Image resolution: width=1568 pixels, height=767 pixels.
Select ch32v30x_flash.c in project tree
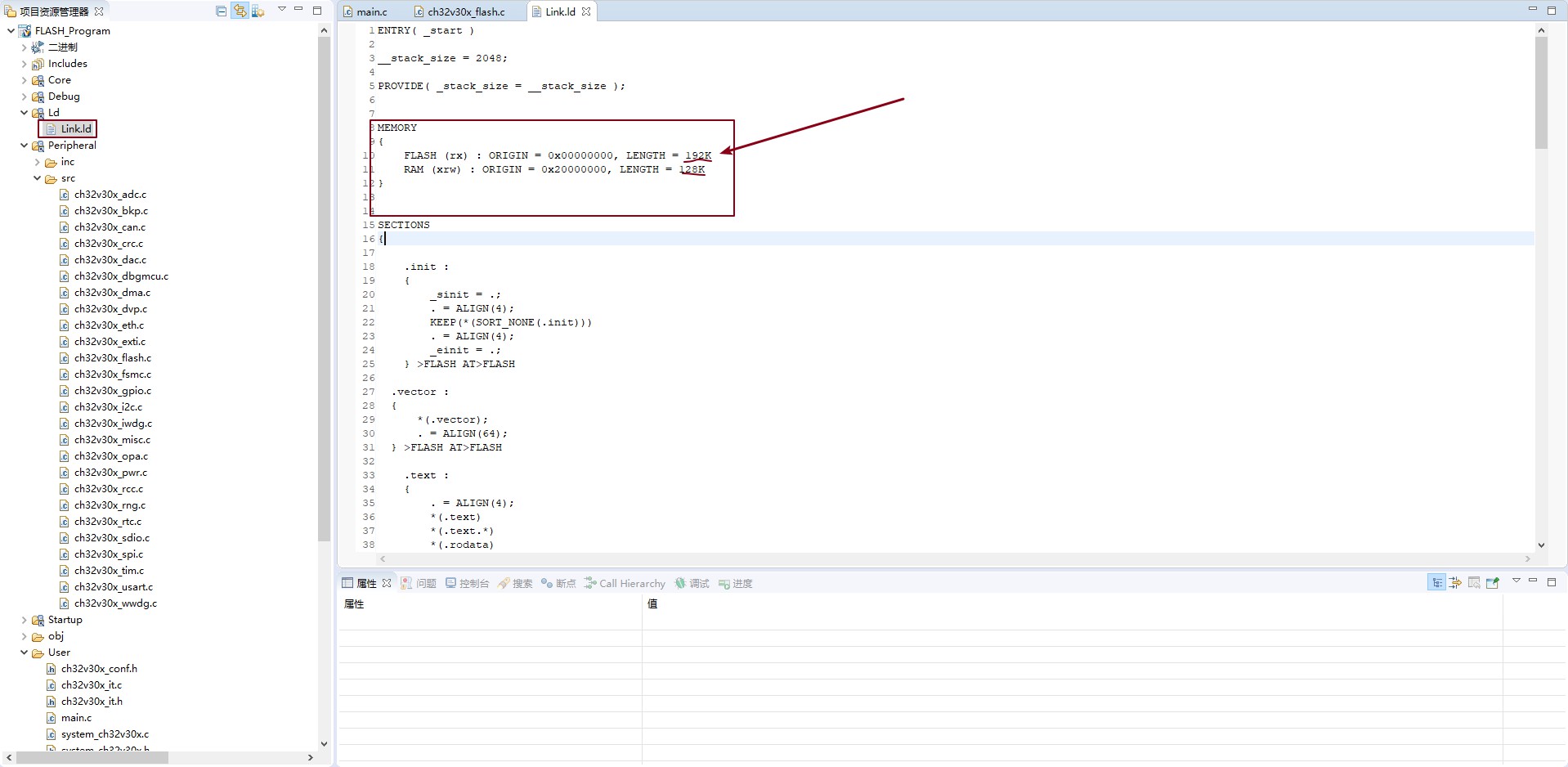[113, 358]
